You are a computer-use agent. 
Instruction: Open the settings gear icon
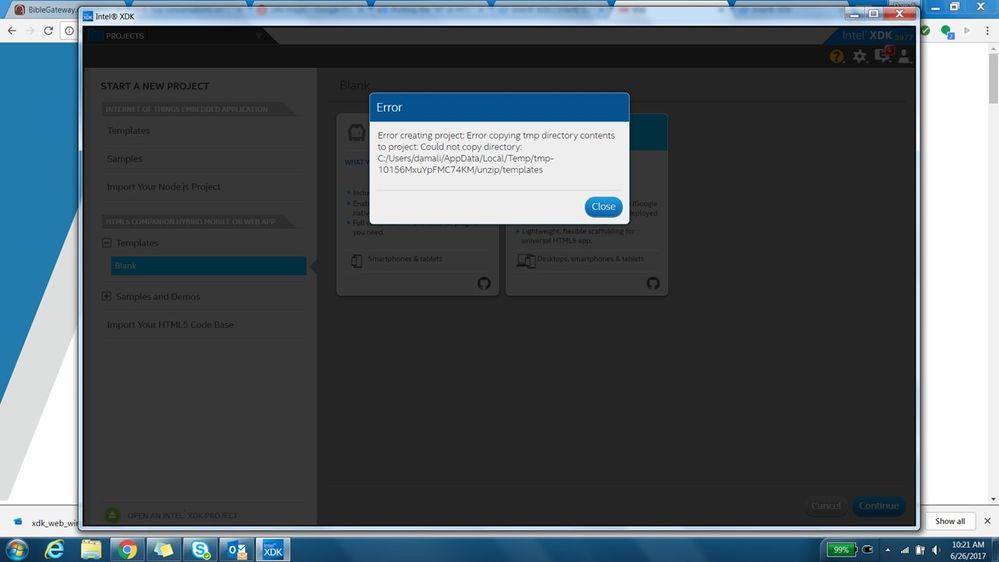coord(860,57)
